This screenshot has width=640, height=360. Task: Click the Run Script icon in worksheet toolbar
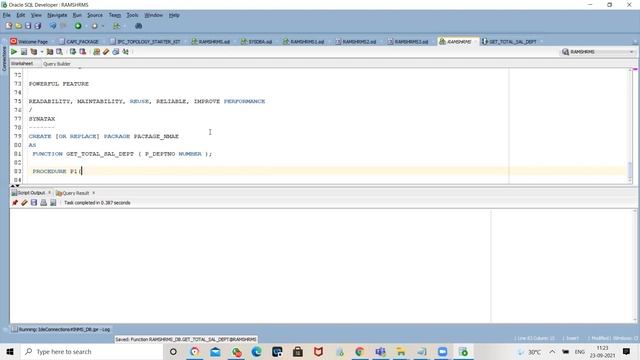click(24, 52)
